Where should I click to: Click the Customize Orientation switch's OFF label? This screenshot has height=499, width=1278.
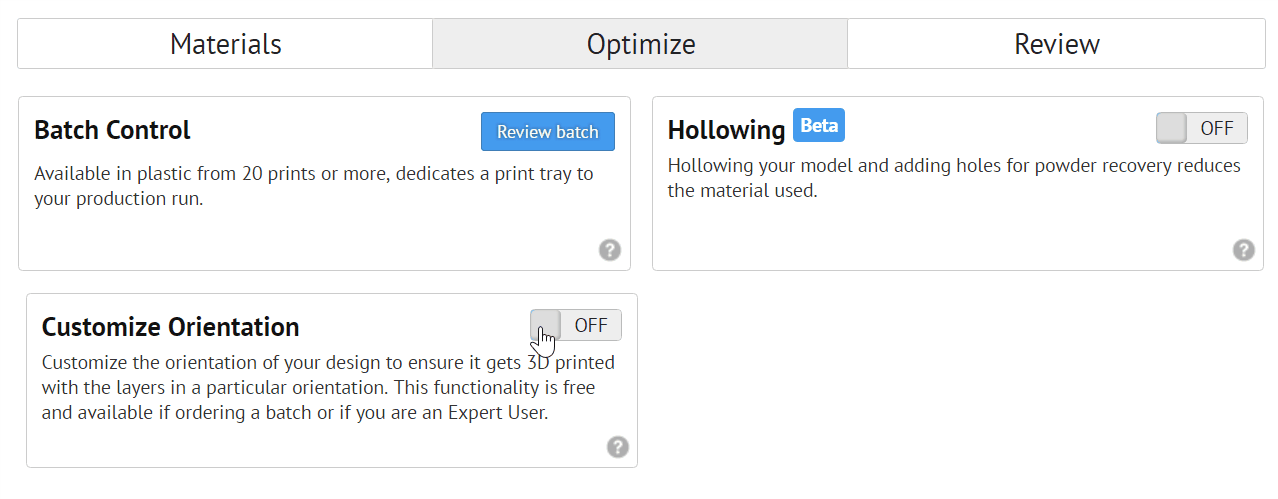pyautogui.click(x=591, y=325)
